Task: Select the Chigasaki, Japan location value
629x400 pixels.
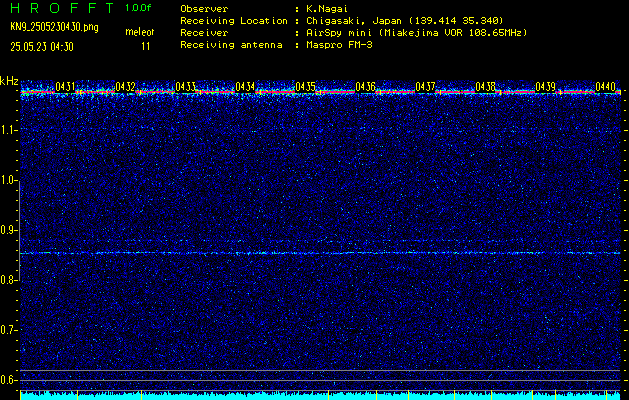Action: (x=405, y=21)
